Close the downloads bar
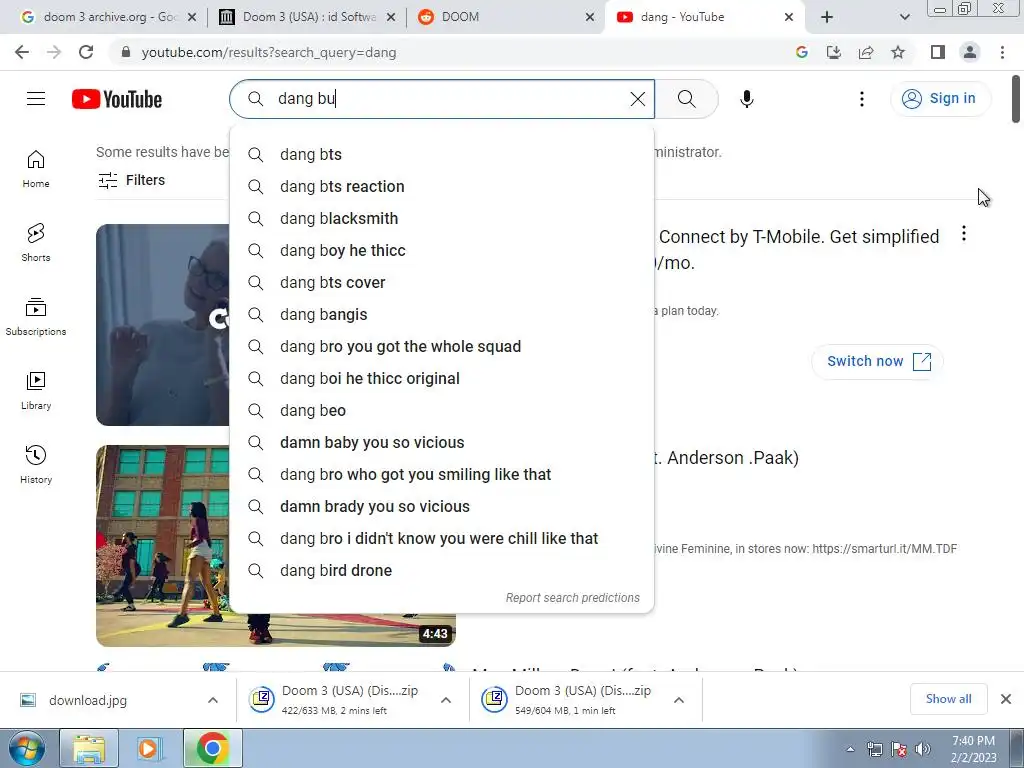1024x768 pixels. (x=1006, y=699)
